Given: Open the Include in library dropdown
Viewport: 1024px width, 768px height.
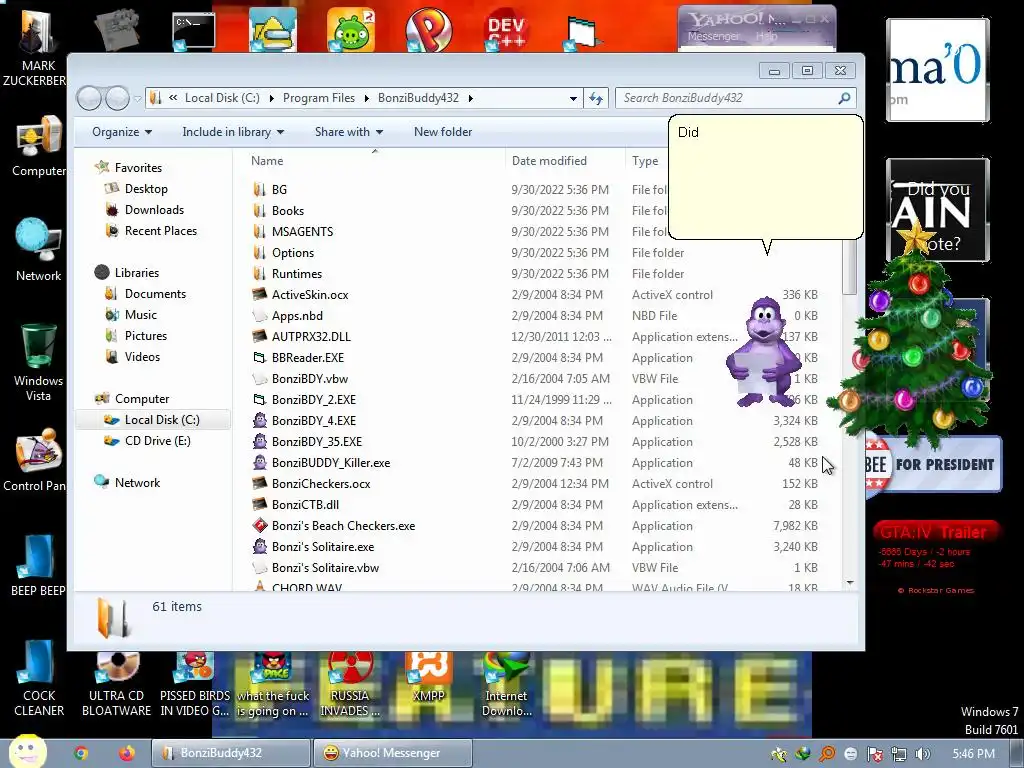Looking at the screenshot, I should [x=233, y=132].
